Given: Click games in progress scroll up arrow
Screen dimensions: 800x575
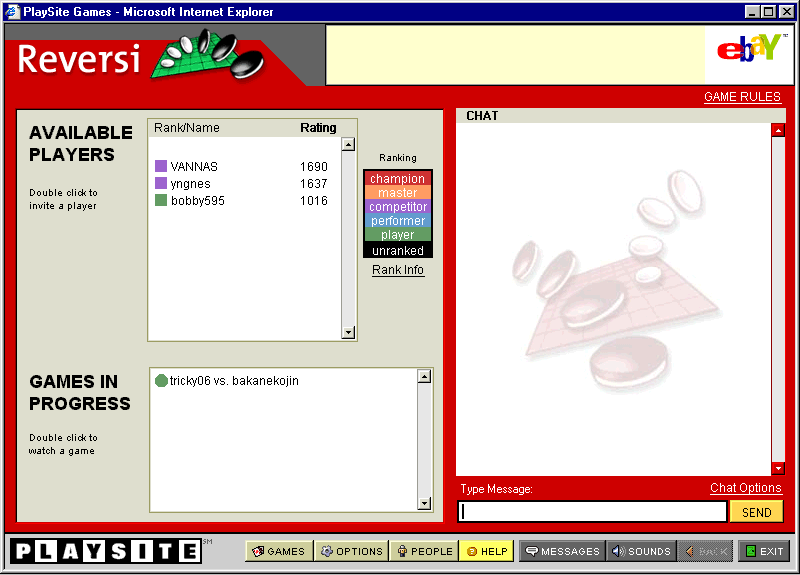Looking at the screenshot, I should pyautogui.click(x=424, y=377).
